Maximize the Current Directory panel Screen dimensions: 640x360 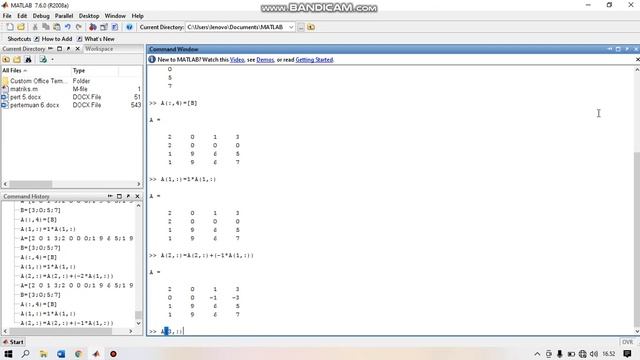(60, 49)
